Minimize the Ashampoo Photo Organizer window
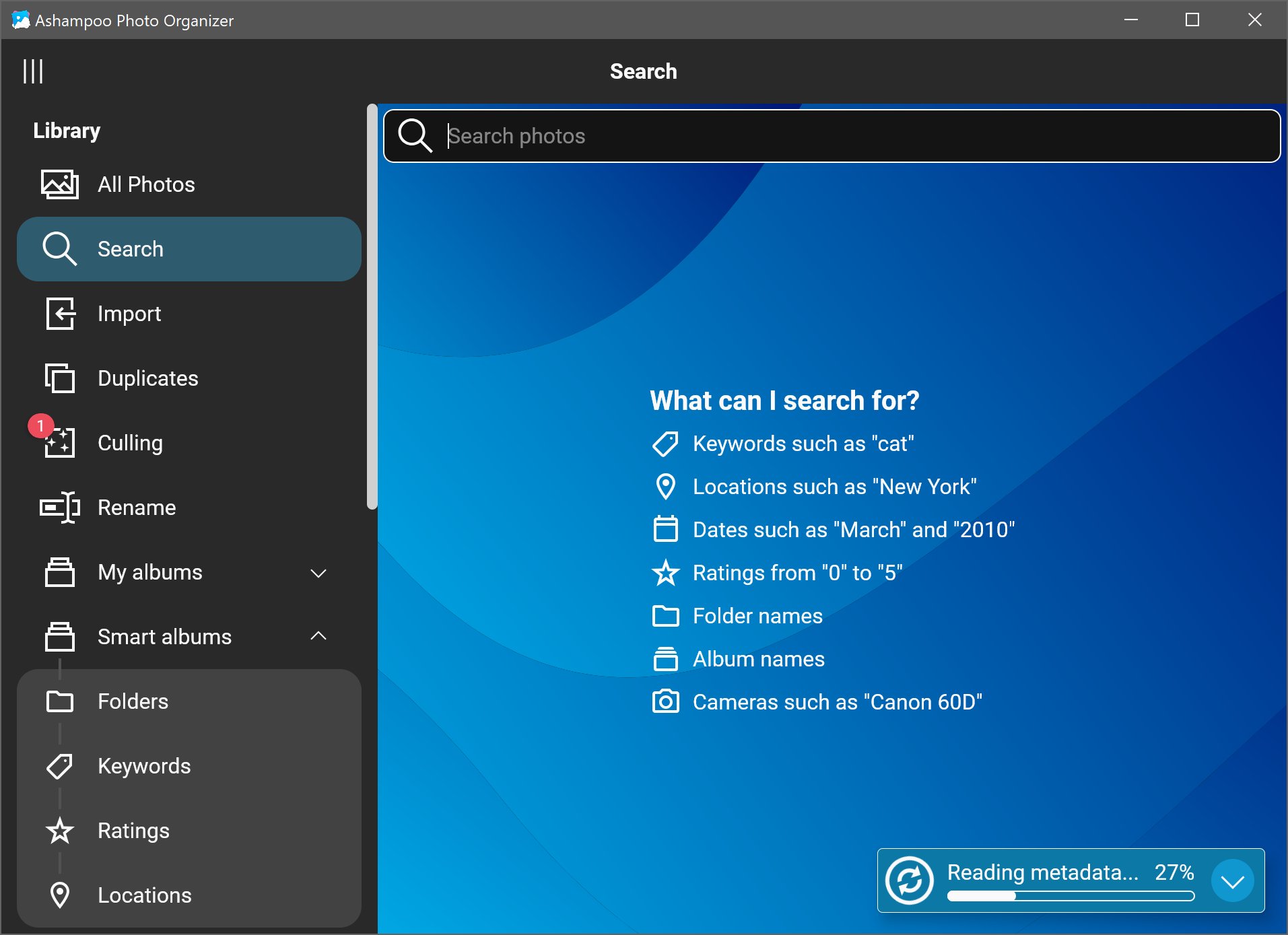The height and width of the screenshot is (935, 1288). (x=1131, y=20)
